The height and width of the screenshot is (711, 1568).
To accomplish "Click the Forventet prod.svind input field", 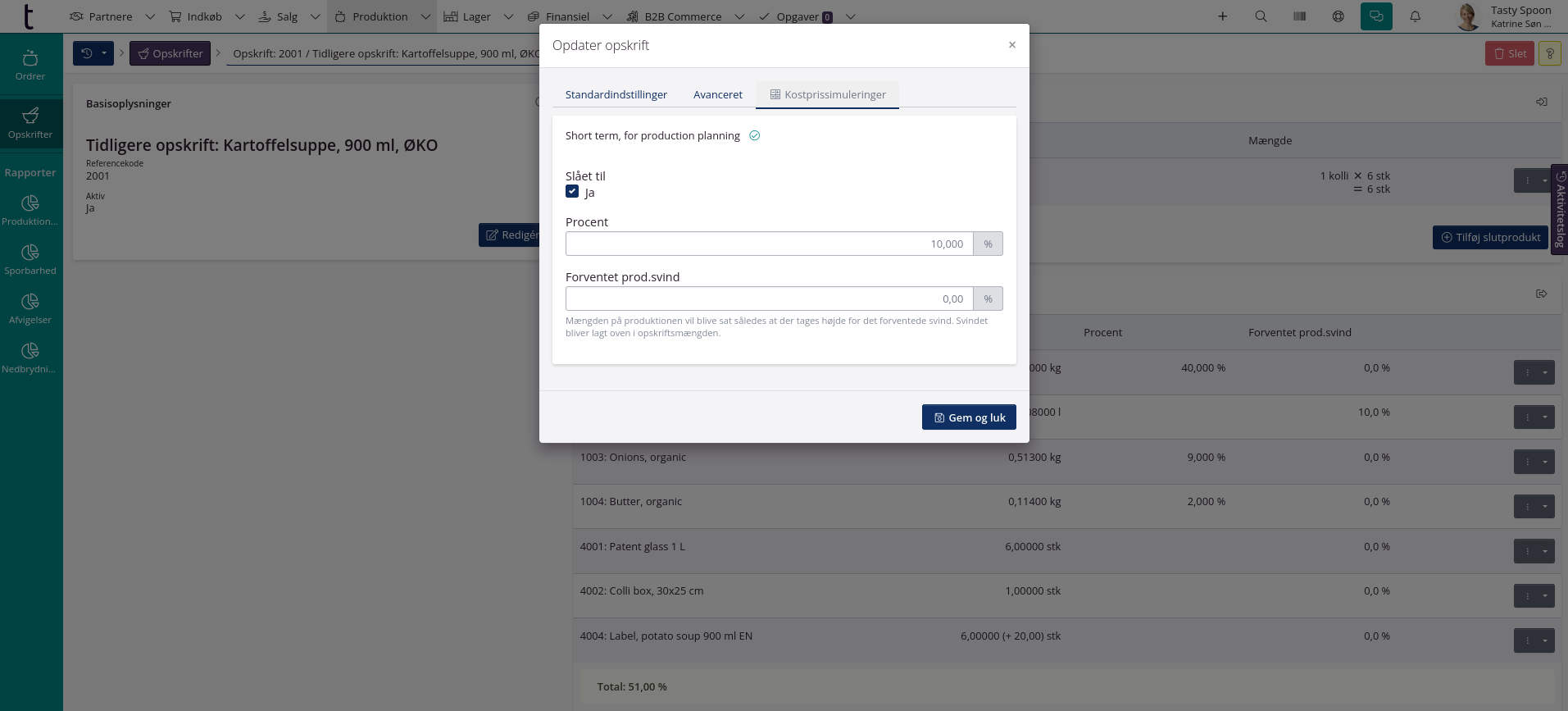I will (768, 299).
